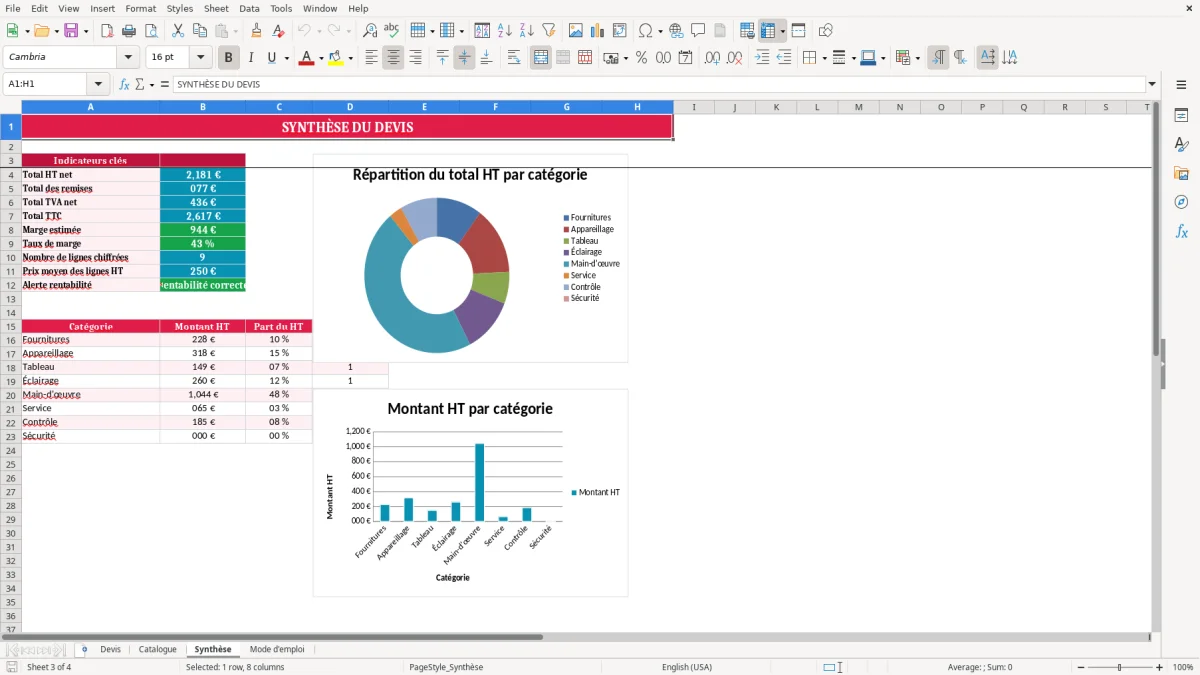Toggle Align Left
Viewport: 1200px width, 675px height.
pyautogui.click(x=372, y=58)
